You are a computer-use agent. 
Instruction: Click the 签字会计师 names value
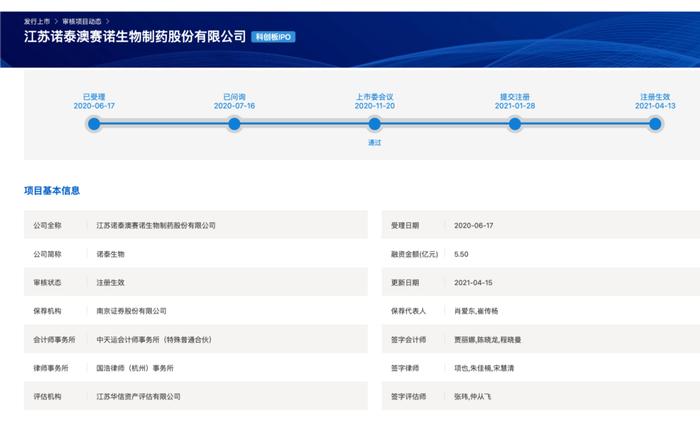(488, 340)
